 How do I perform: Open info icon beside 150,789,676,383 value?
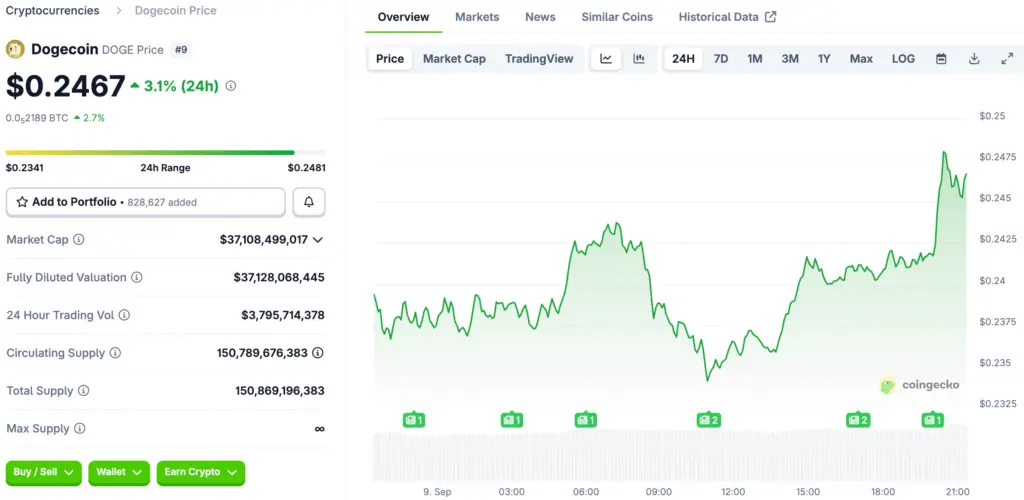click(318, 353)
